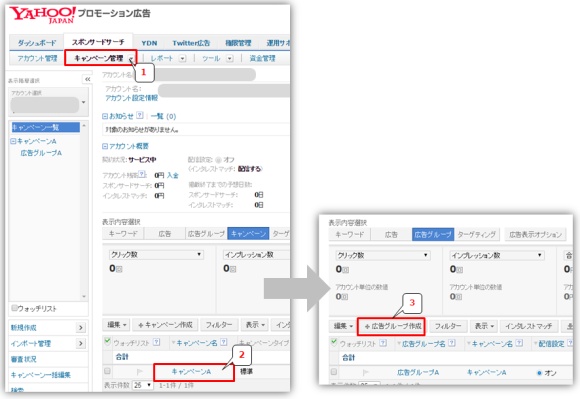Screen dimensions: 580x399
Task: Select キャンペーン一覧 in the sidebar tree
Action: point(46,127)
